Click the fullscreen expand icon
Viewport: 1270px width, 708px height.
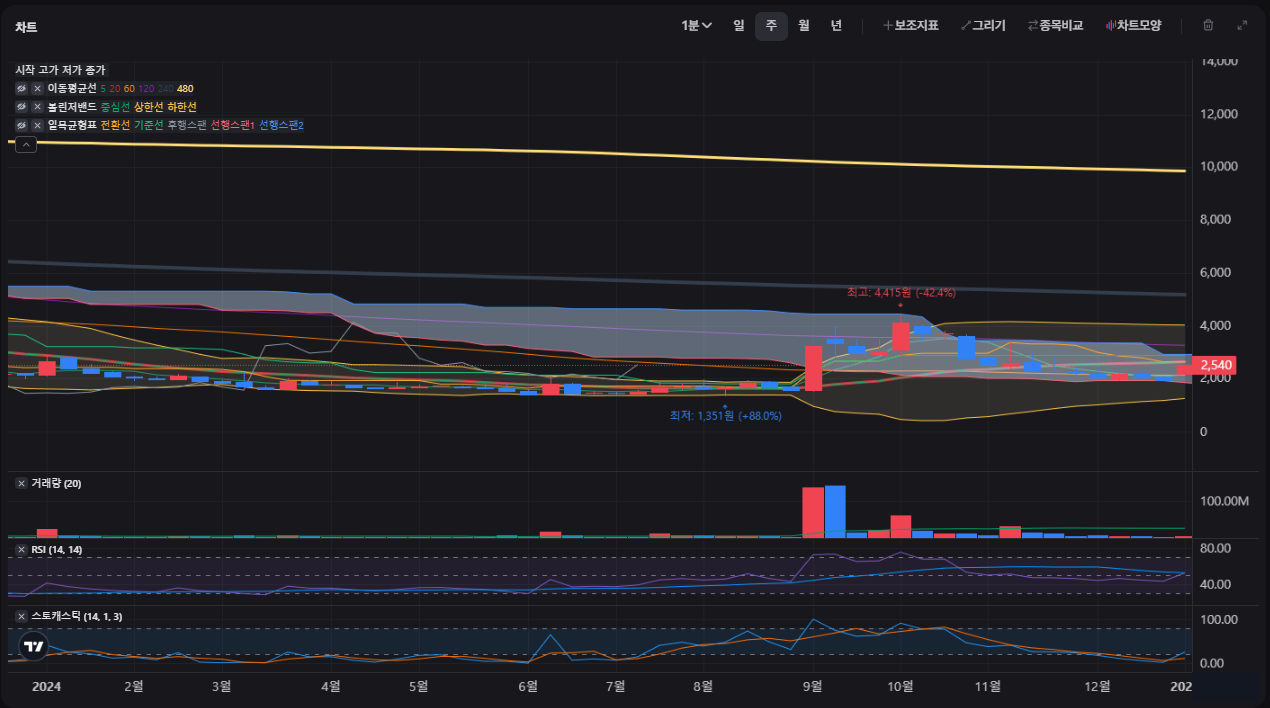(x=1243, y=26)
